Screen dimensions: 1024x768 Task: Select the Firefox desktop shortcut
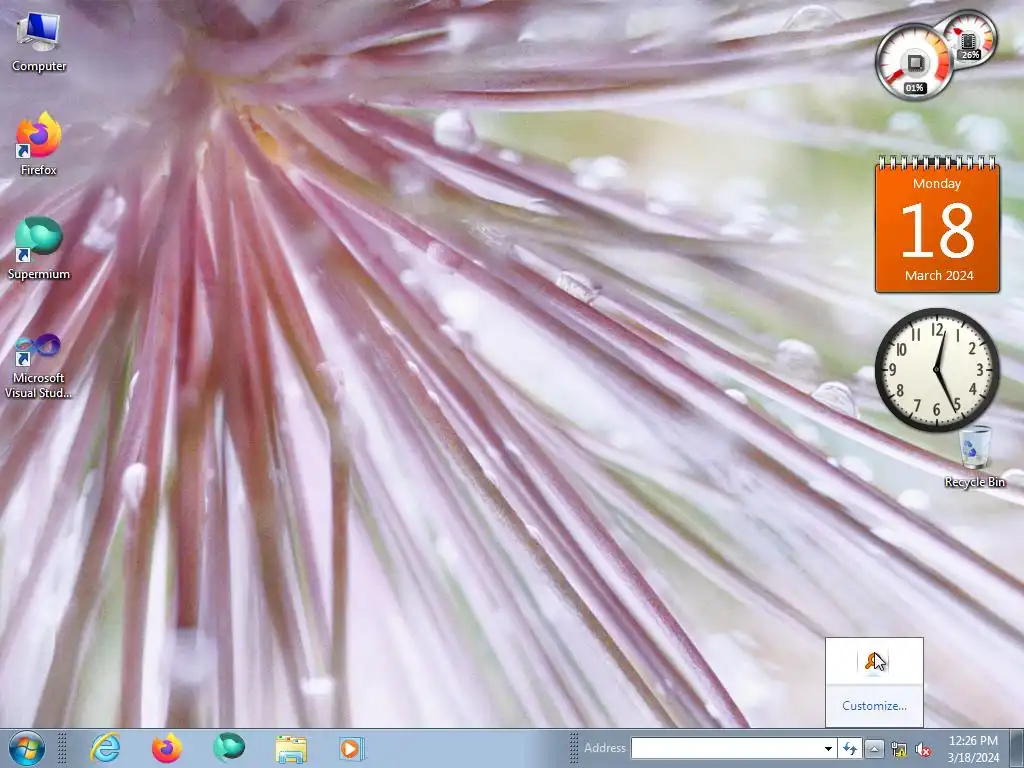point(39,144)
